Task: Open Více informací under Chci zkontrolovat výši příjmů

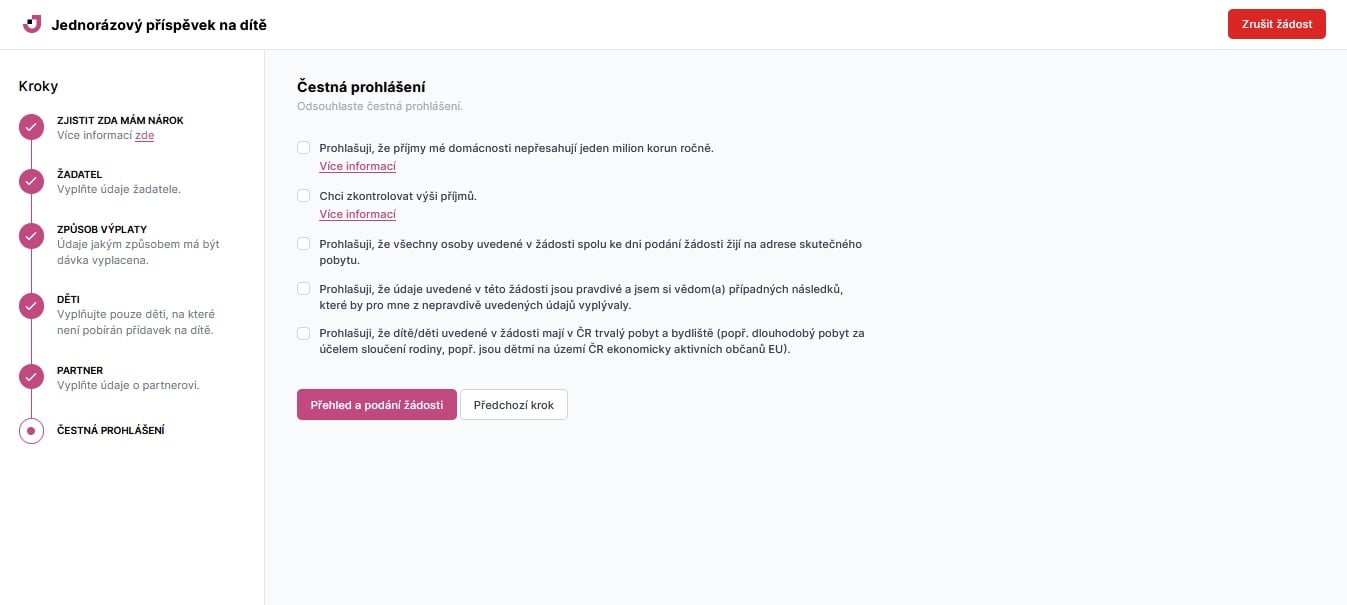Action: (x=358, y=214)
